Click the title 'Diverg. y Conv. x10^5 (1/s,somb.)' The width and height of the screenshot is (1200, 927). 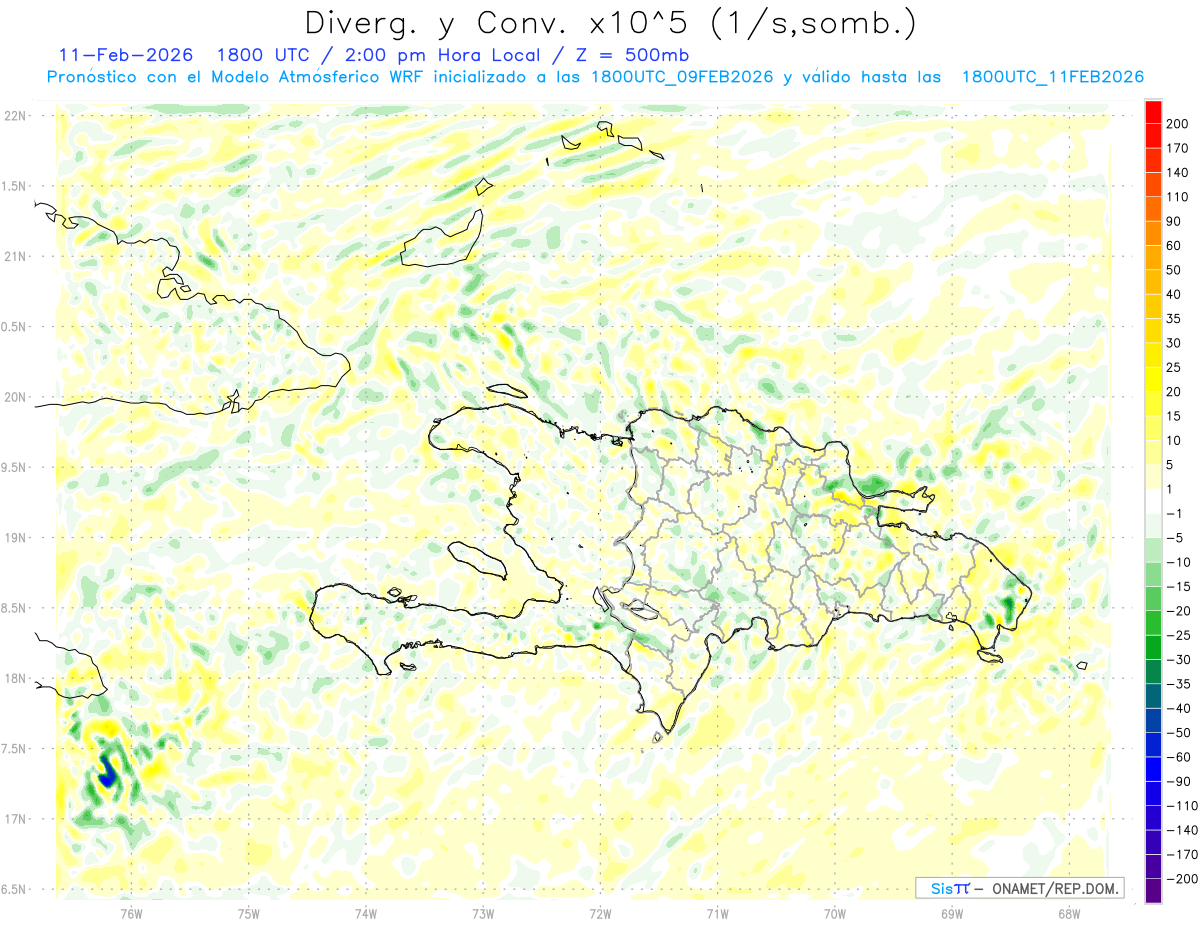pos(610,23)
